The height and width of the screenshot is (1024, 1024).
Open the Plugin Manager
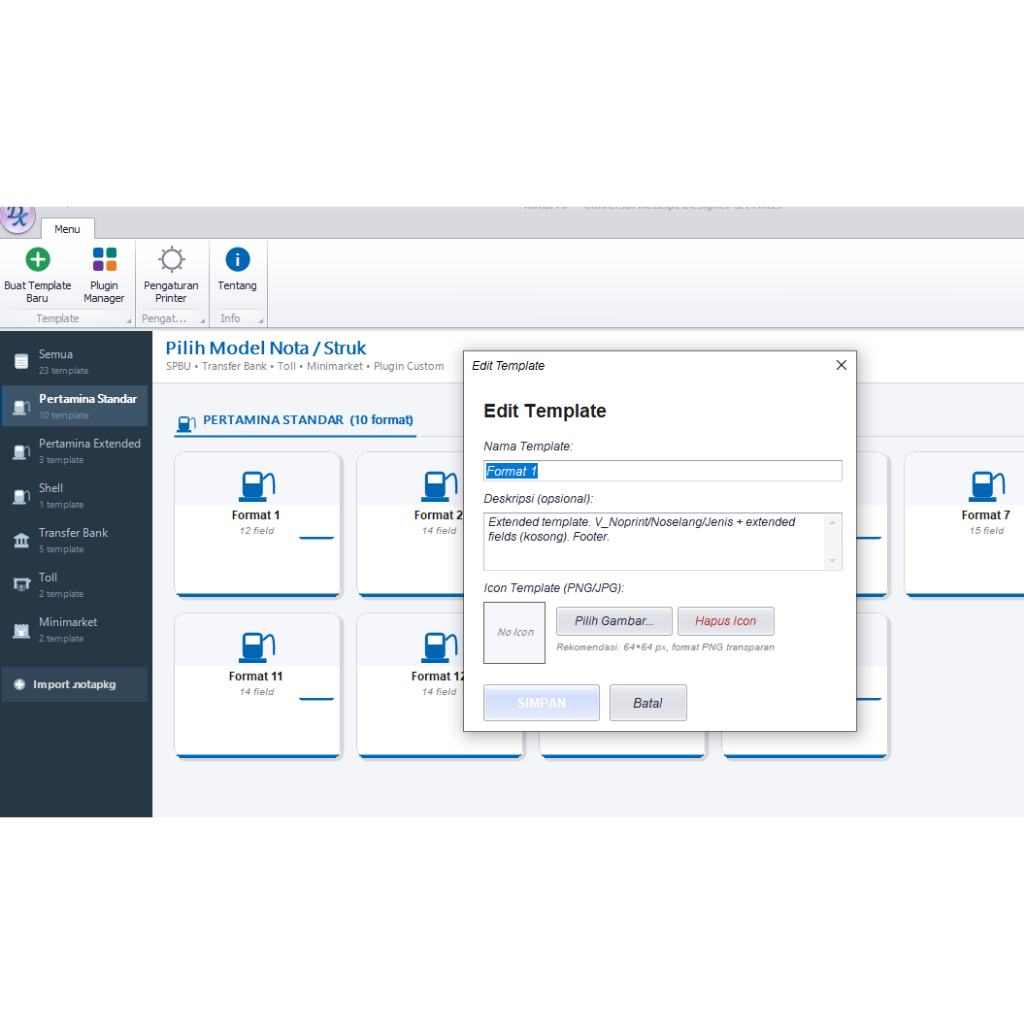104,272
